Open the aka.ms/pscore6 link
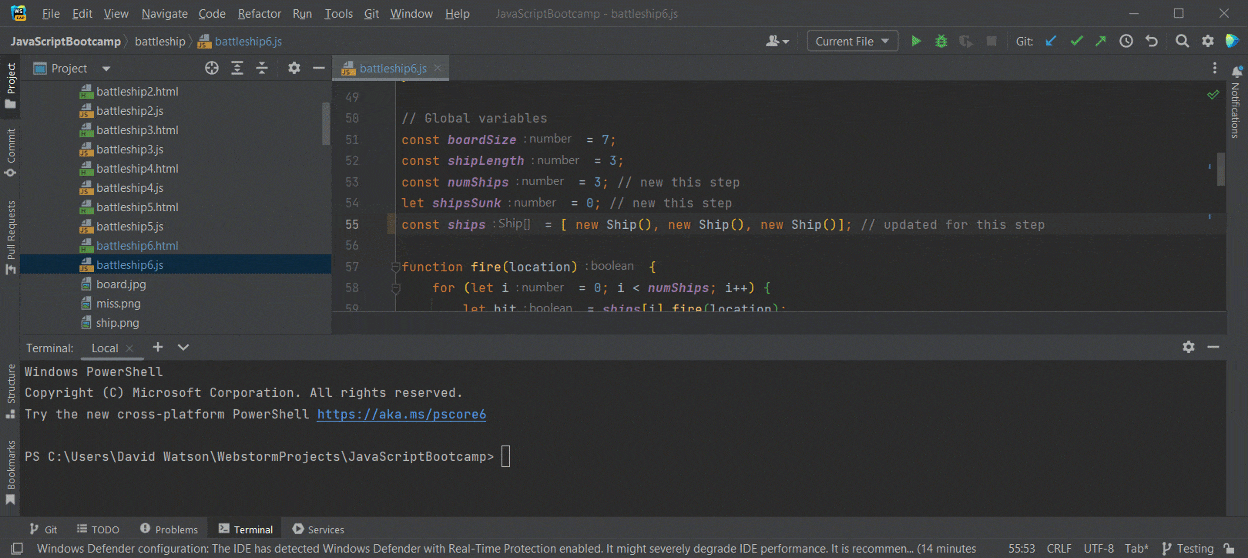This screenshot has height=558, width=1248. click(401, 414)
